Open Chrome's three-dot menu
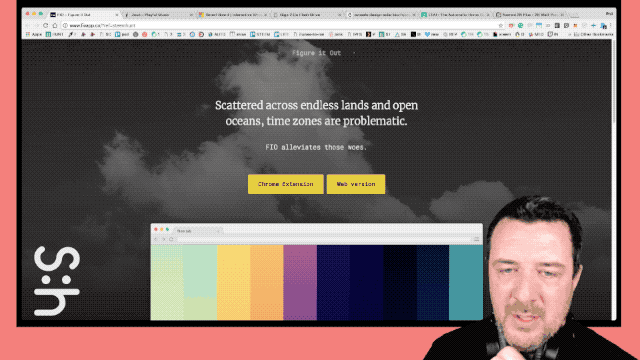 click(611, 25)
